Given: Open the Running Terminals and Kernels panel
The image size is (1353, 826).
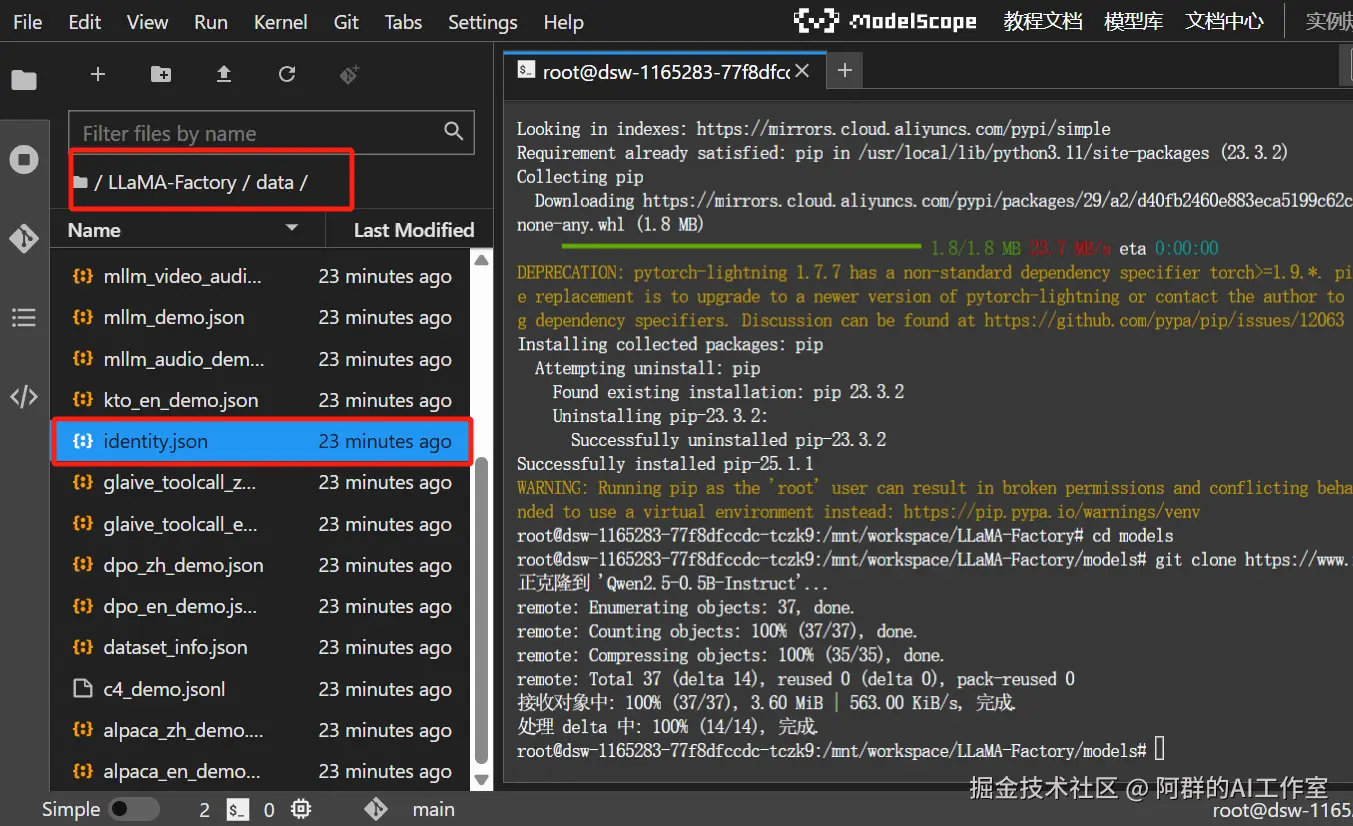Looking at the screenshot, I should (x=24, y=160).
